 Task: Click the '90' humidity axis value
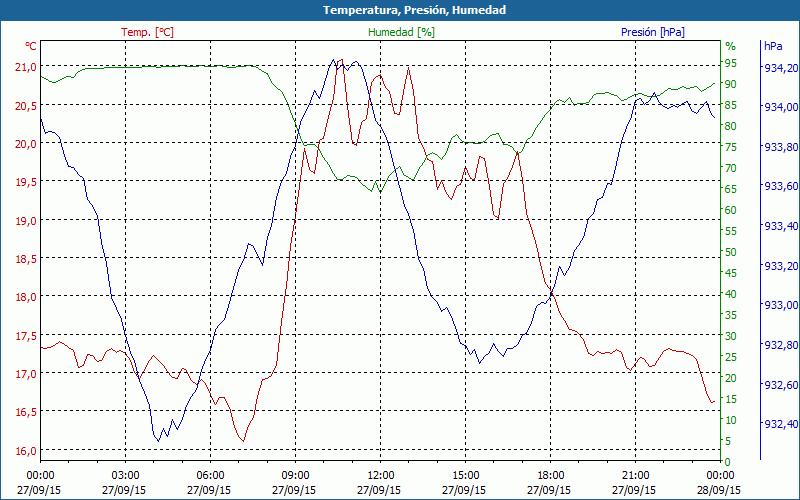731,84
